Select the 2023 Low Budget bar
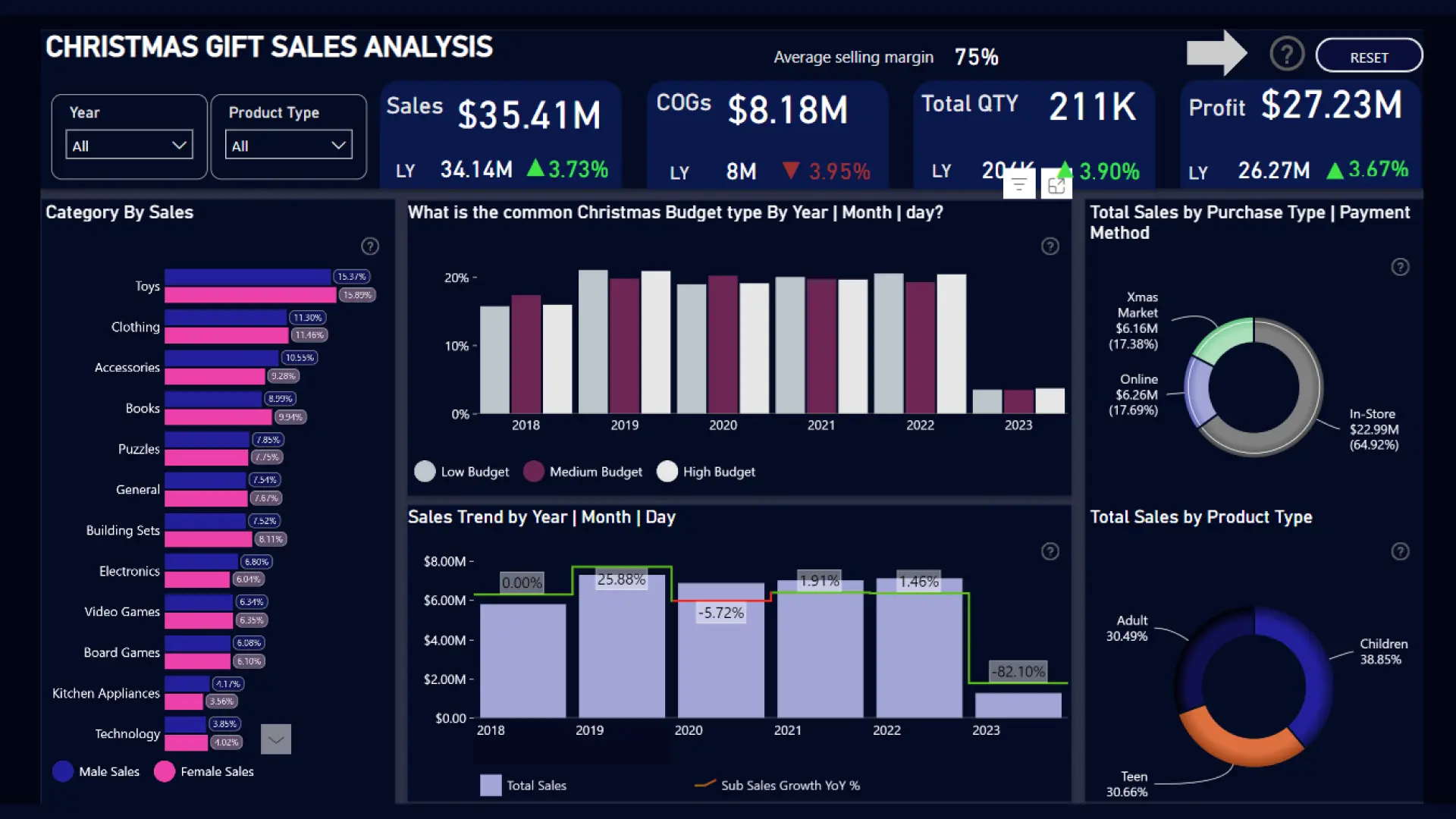1456x819 pixels. 987,402
